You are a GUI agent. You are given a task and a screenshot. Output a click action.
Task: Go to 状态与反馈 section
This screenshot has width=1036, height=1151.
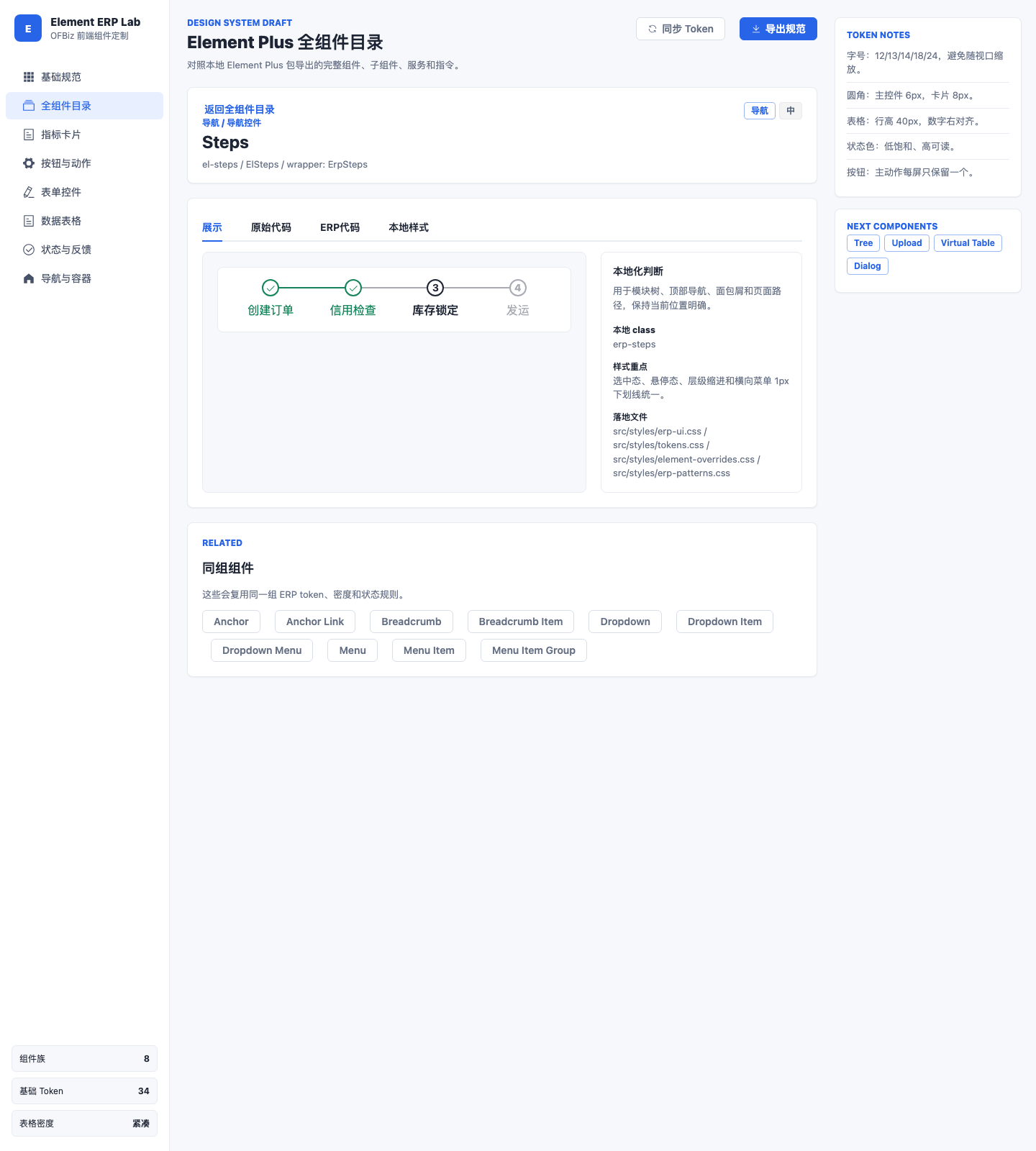click(x=84, y=250)
